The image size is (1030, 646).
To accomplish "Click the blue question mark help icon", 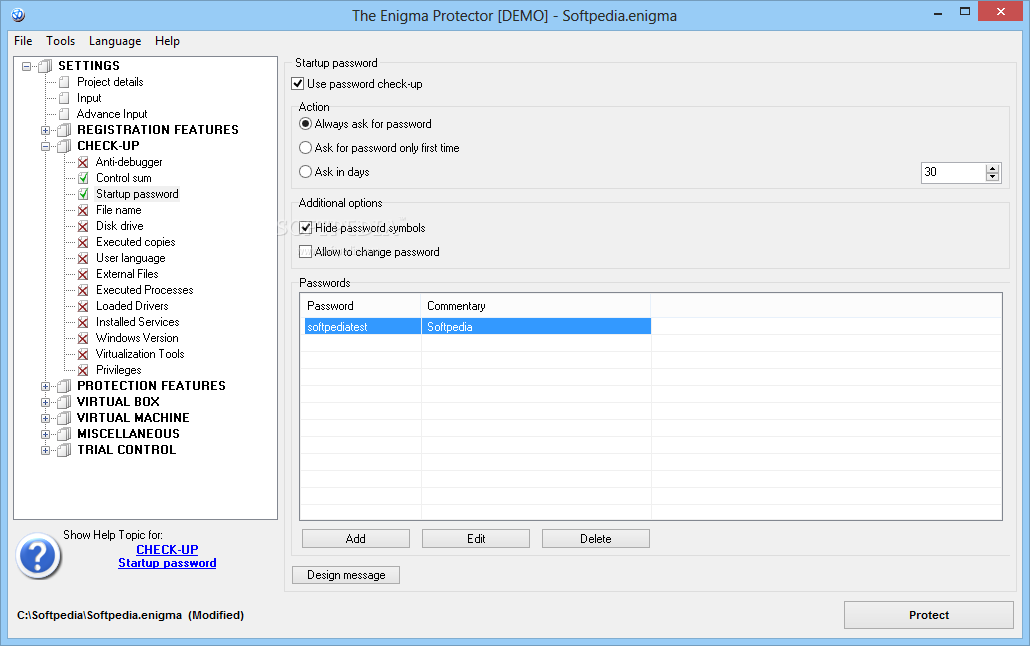I will tap(38, 556).
